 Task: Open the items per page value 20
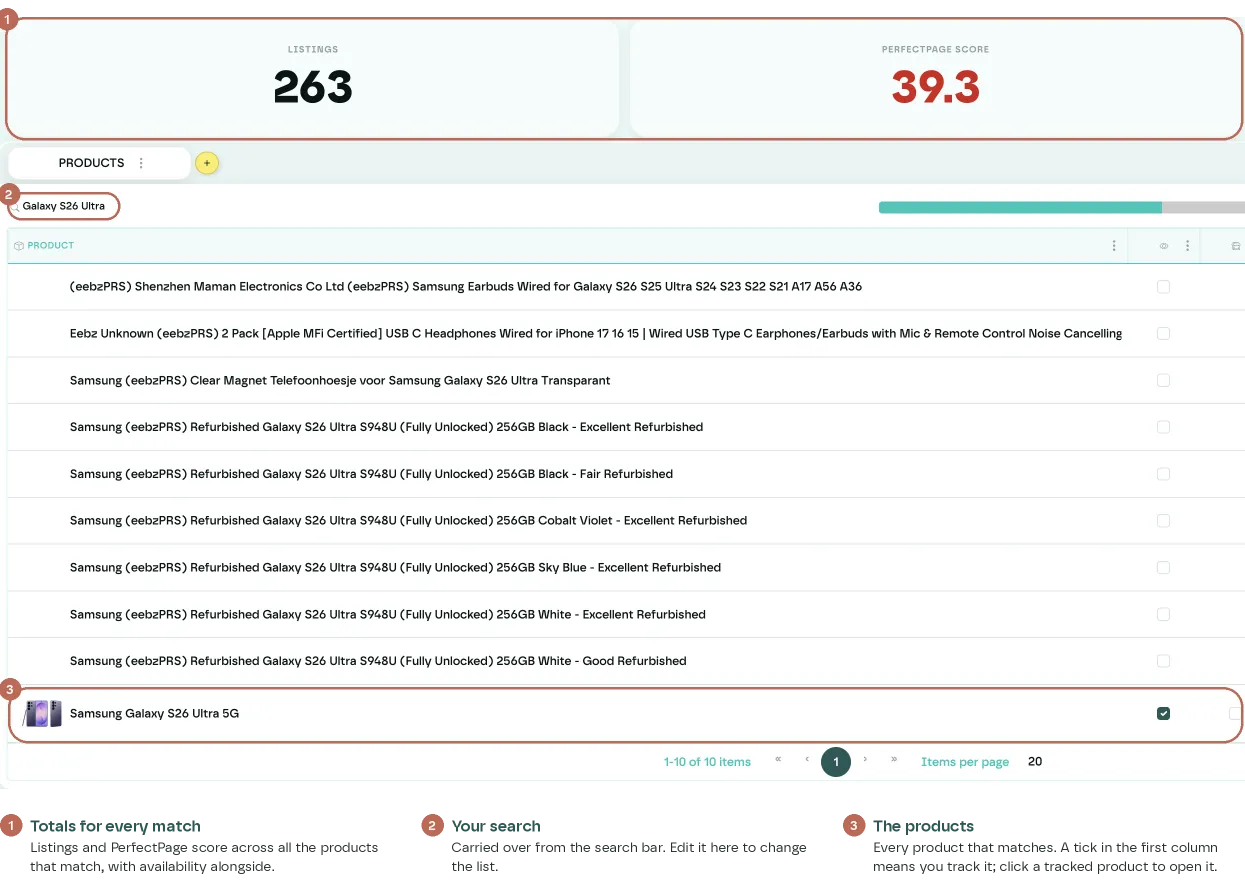click(x=1035, y=762)
